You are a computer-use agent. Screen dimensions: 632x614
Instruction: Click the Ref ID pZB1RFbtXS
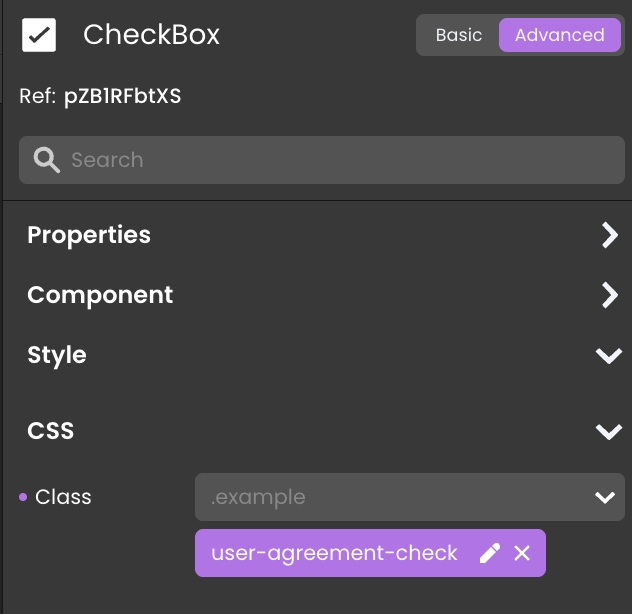(x=123, y=97)
